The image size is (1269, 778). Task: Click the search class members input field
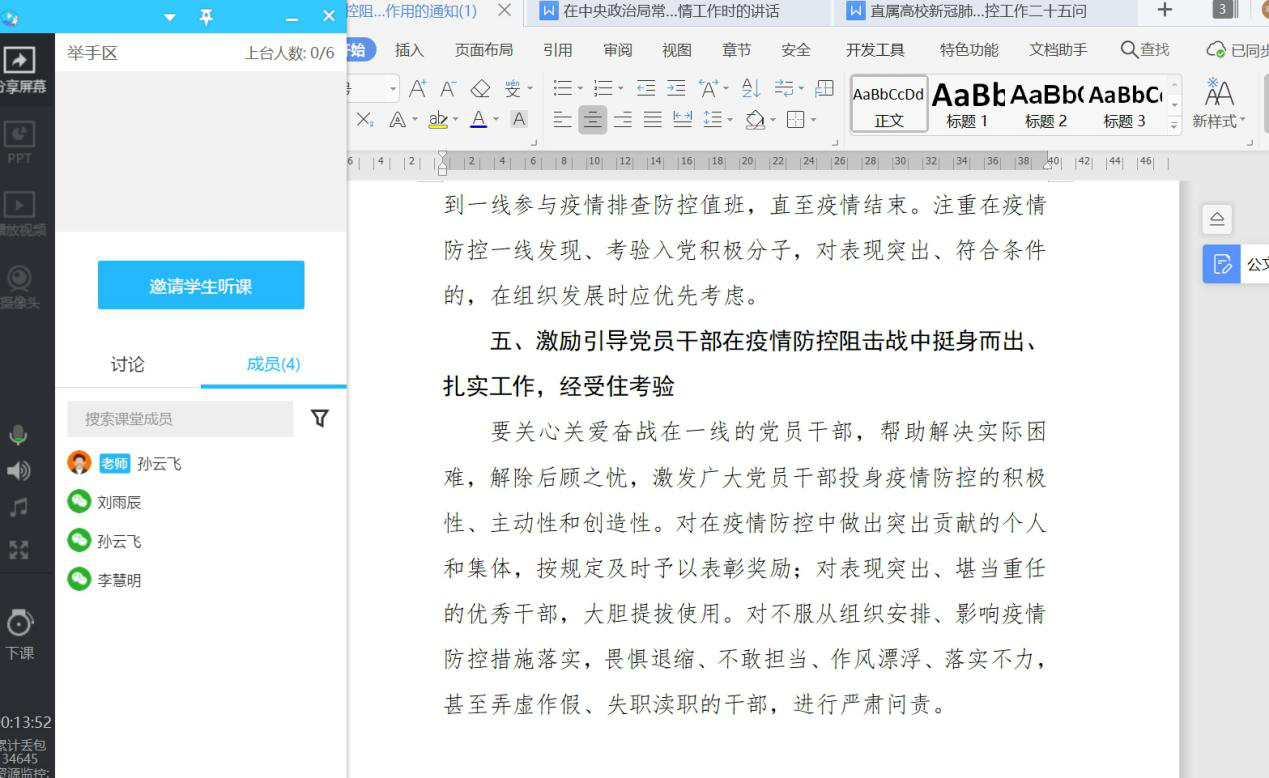point(180,419)
